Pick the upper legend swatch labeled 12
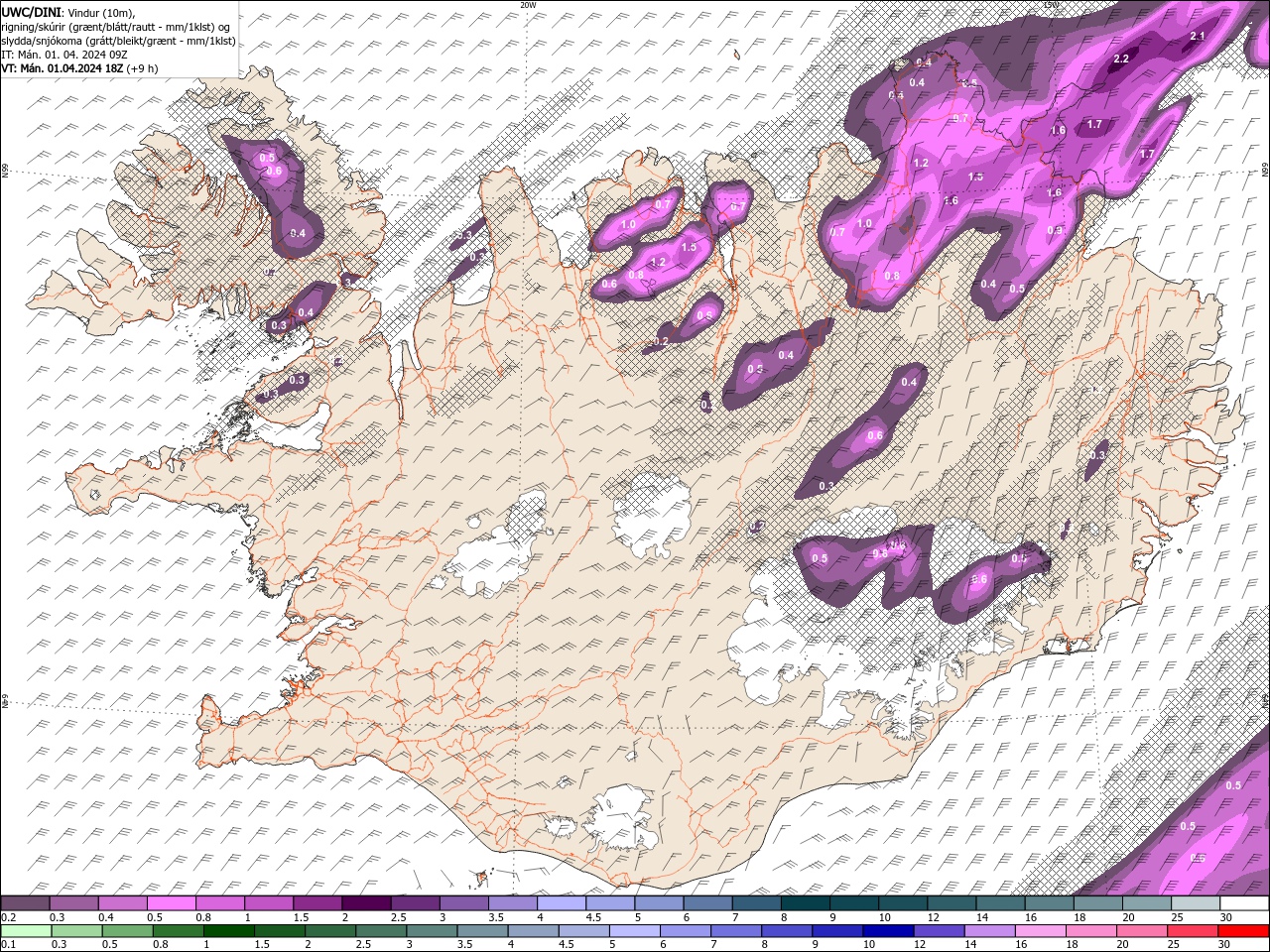 (x=952, y=903)
